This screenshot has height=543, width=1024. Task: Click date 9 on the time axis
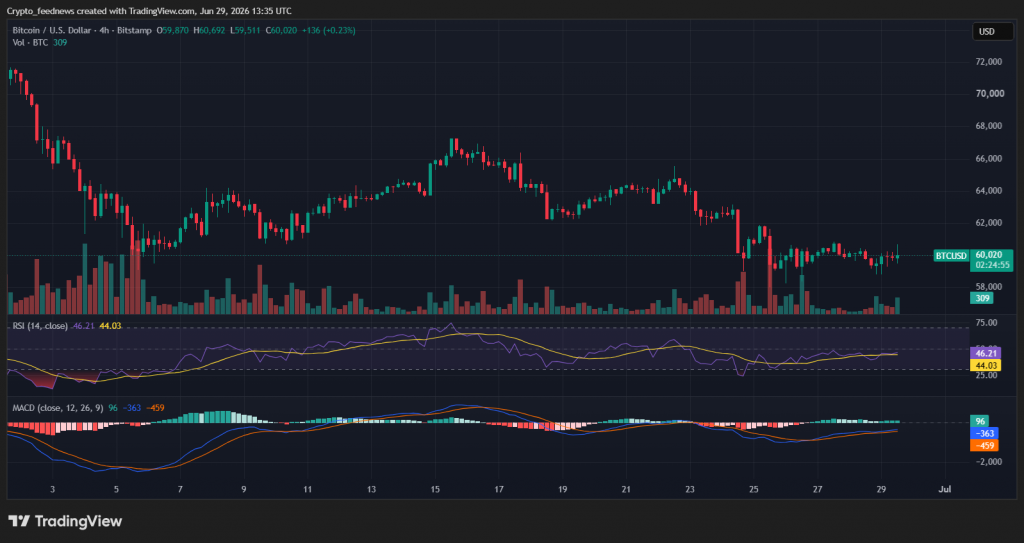click(244, 489)
